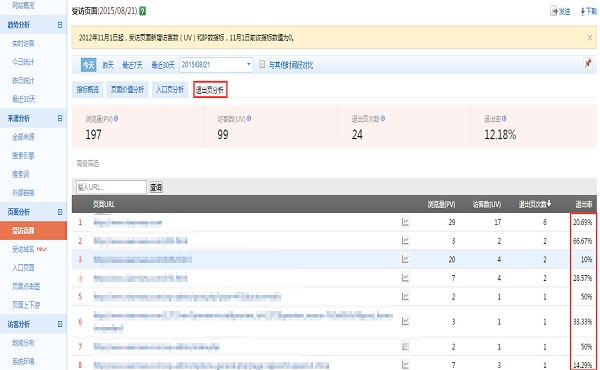Select 最近7天 in the date bar
600x370 pixels.
point(132,65)
